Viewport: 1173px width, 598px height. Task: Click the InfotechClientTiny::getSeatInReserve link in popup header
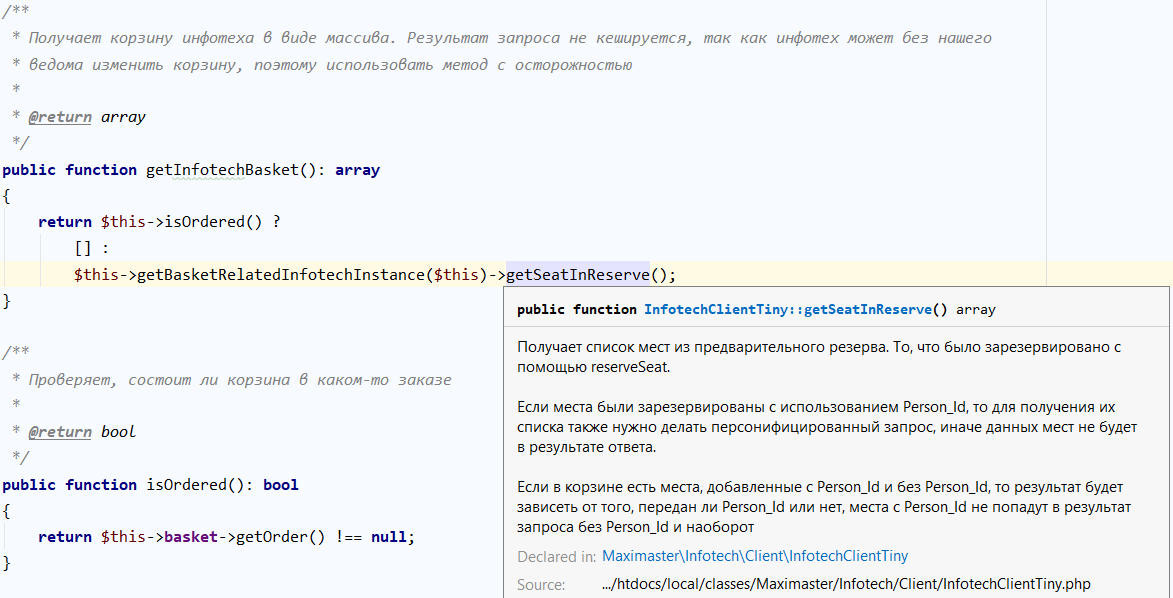[x=788, y=310]
